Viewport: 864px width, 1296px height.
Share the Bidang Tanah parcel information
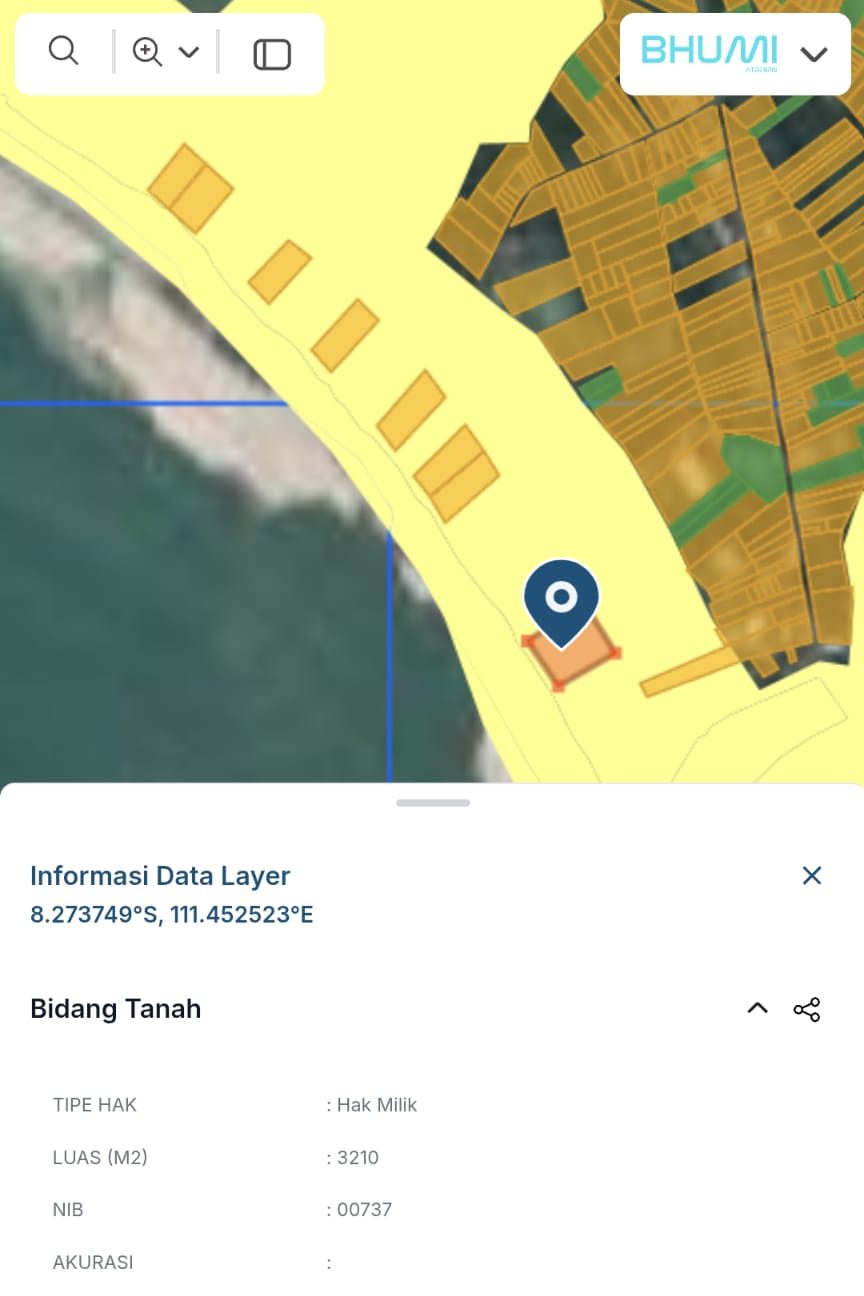[x=807, y=1009]
